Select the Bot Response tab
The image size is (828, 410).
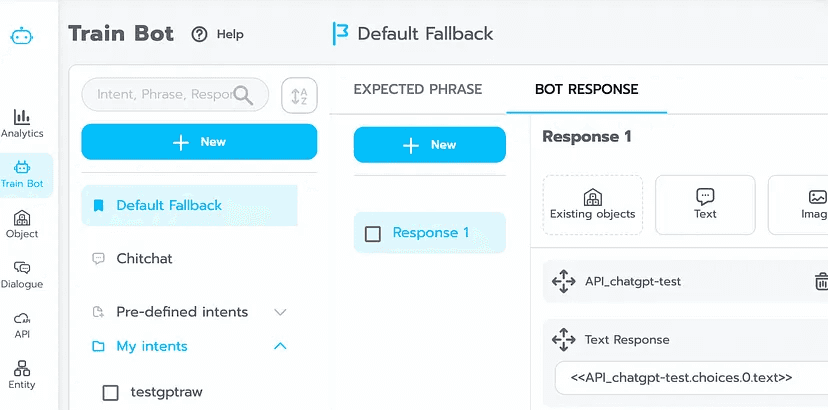pos(586,89)
